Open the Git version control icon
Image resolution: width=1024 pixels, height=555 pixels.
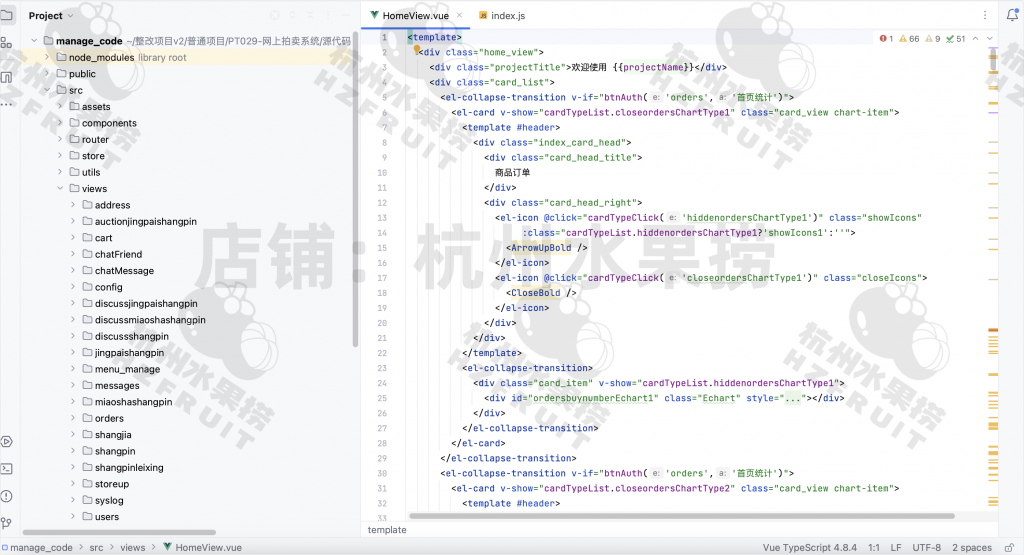click(x=7, y=520)
